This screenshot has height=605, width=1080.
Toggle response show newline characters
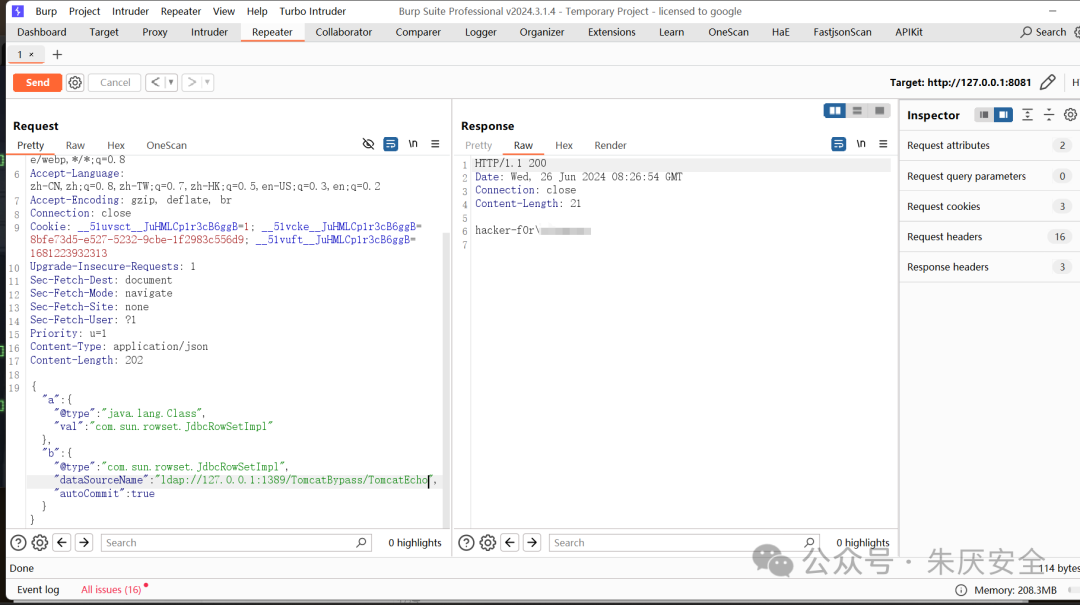[x=861, y=144]
